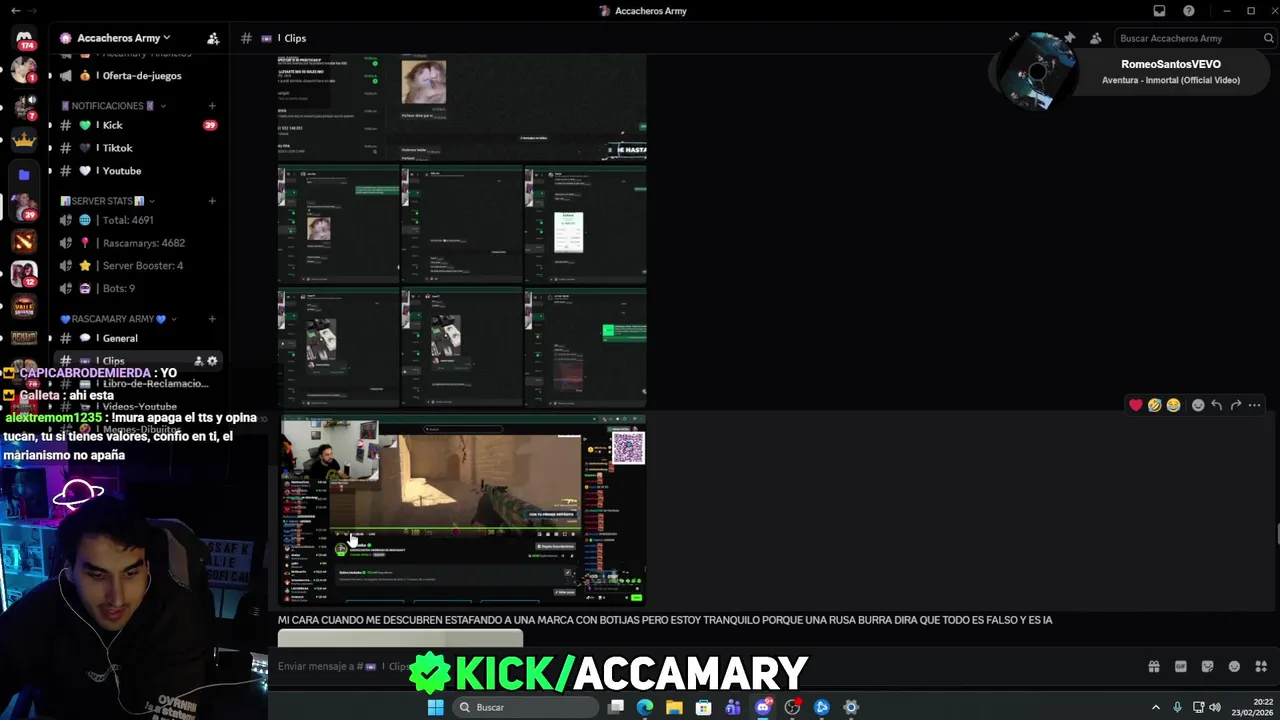Open the Oferta-de-juegos channel
Viewport: 1280px width, 720px height.
point(138,76)
